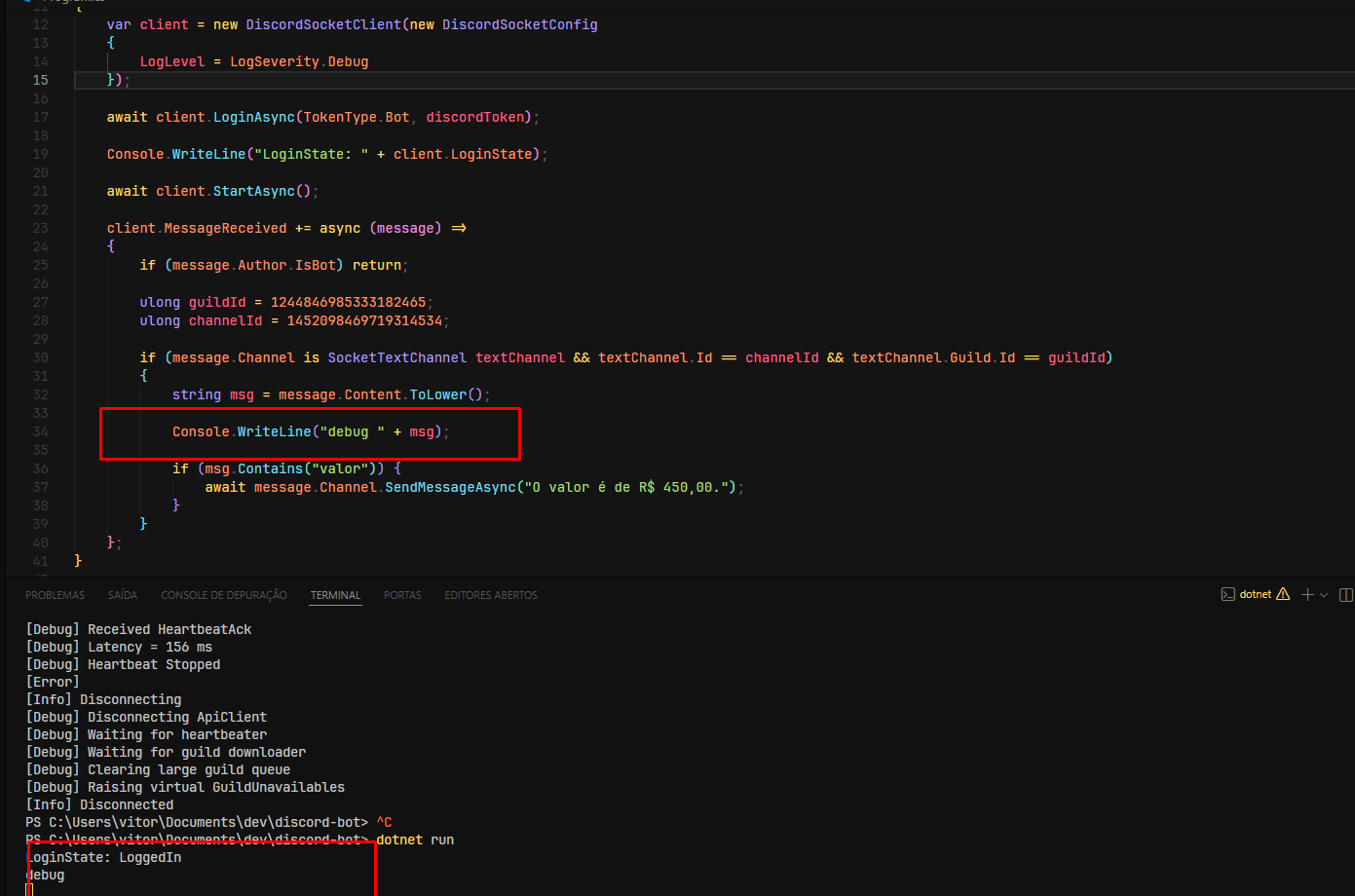Open the SAÍDA panel tab
This screenshot has width=1355, height=896.
123,595
